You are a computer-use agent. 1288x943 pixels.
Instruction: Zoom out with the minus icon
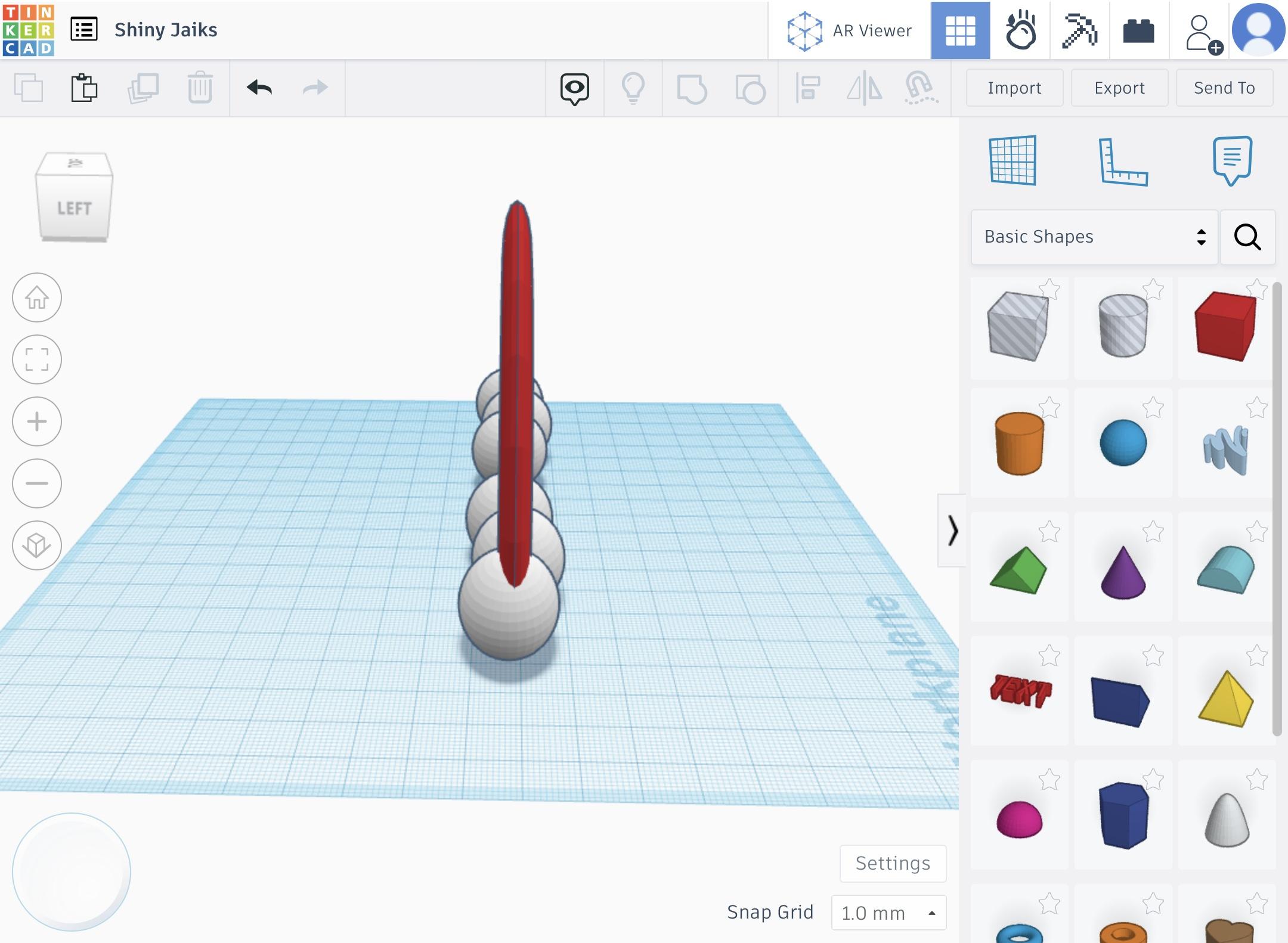(37, 483)
